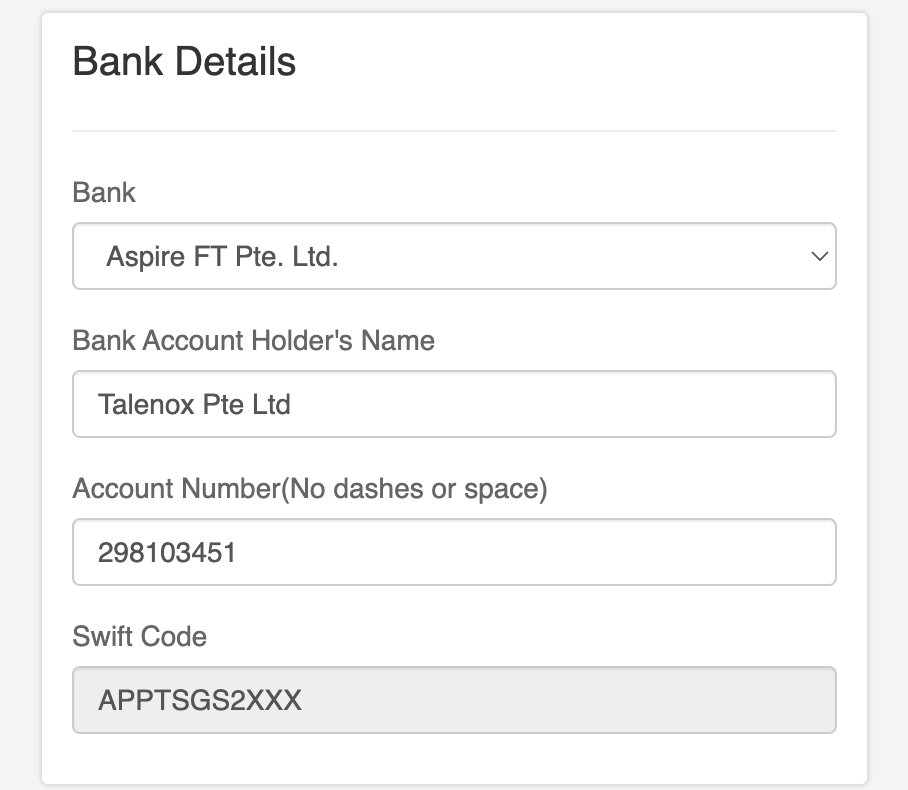
Task: Click the "Swift Code" label
Action: tap(140, 636)
